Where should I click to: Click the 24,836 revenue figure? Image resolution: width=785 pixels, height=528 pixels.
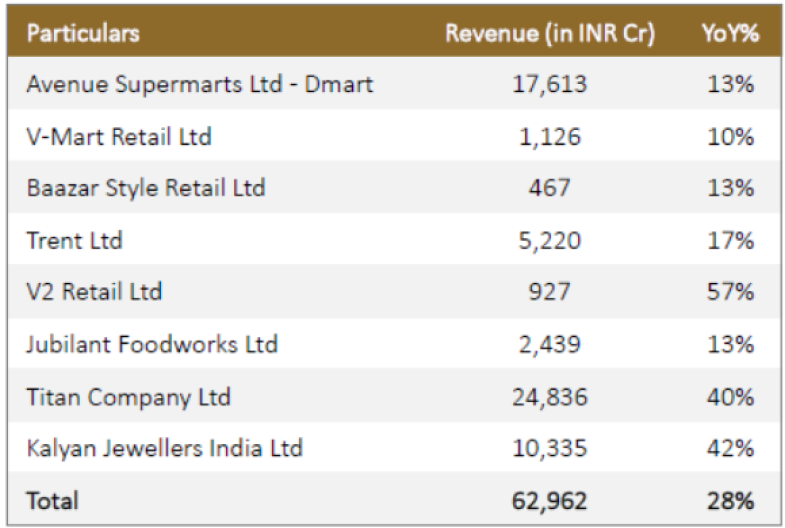click(x=550, y=397)
